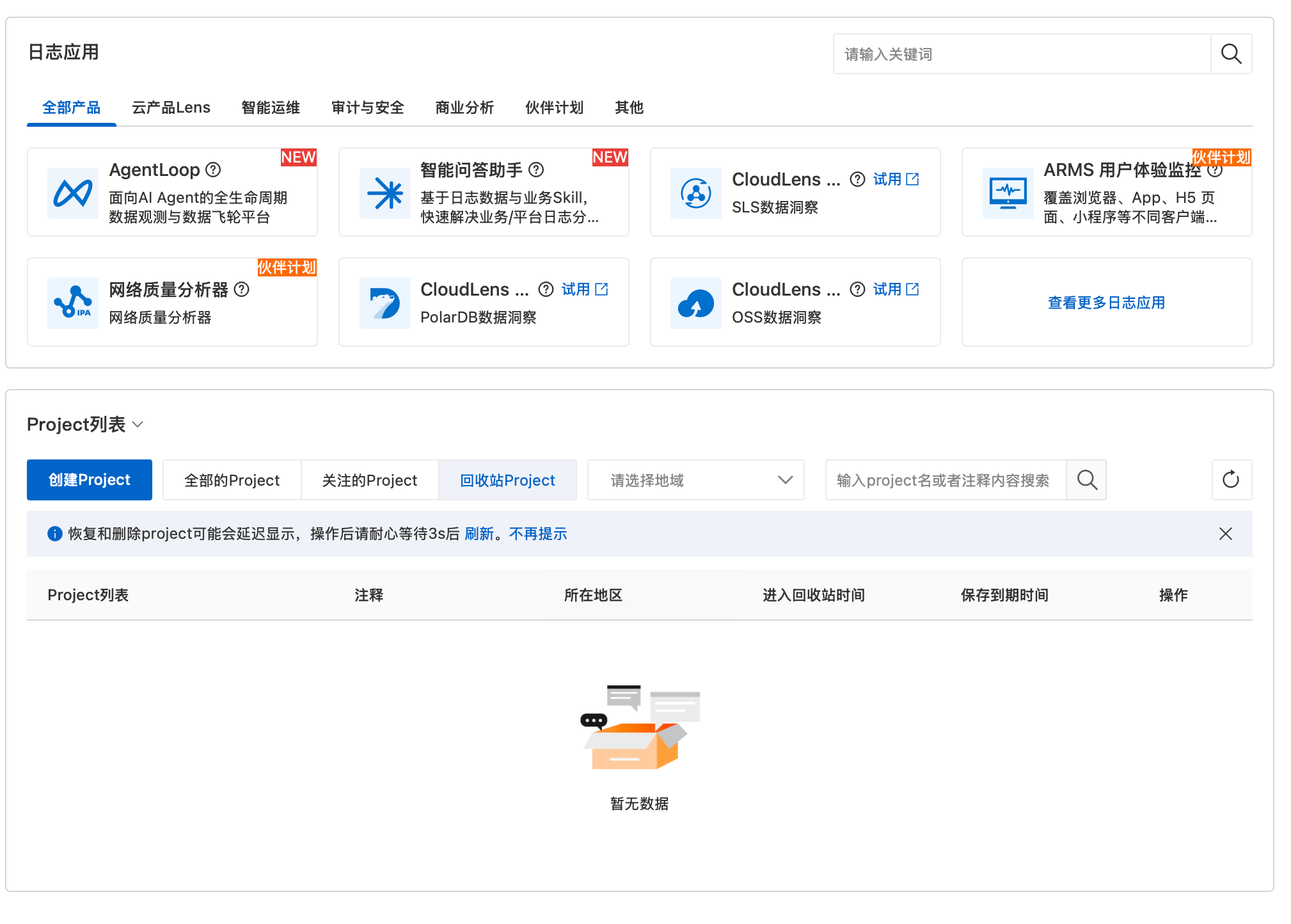Focus the project name search input
This screenshot has width=1291, height=924.
point(946,480)
